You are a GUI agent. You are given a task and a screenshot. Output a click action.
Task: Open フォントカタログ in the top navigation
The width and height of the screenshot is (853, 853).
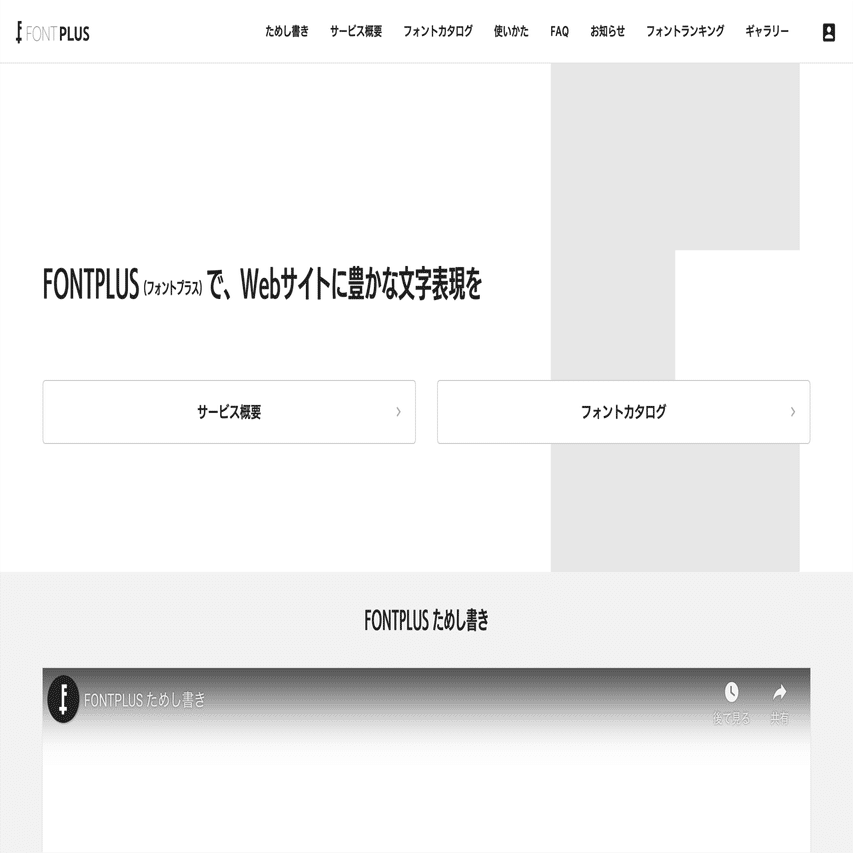click(438, 32)
